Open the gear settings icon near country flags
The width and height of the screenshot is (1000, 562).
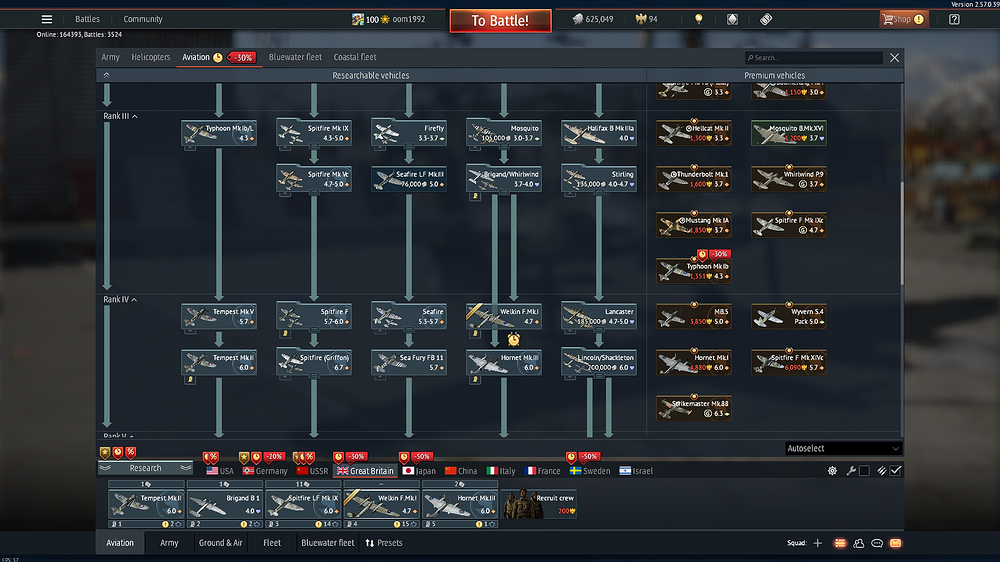click(x=832, y=471)
